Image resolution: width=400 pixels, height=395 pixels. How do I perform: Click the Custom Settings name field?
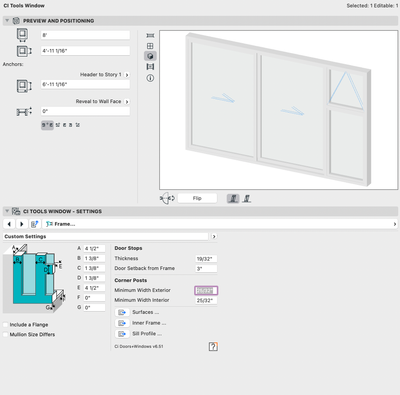(106, 236)
